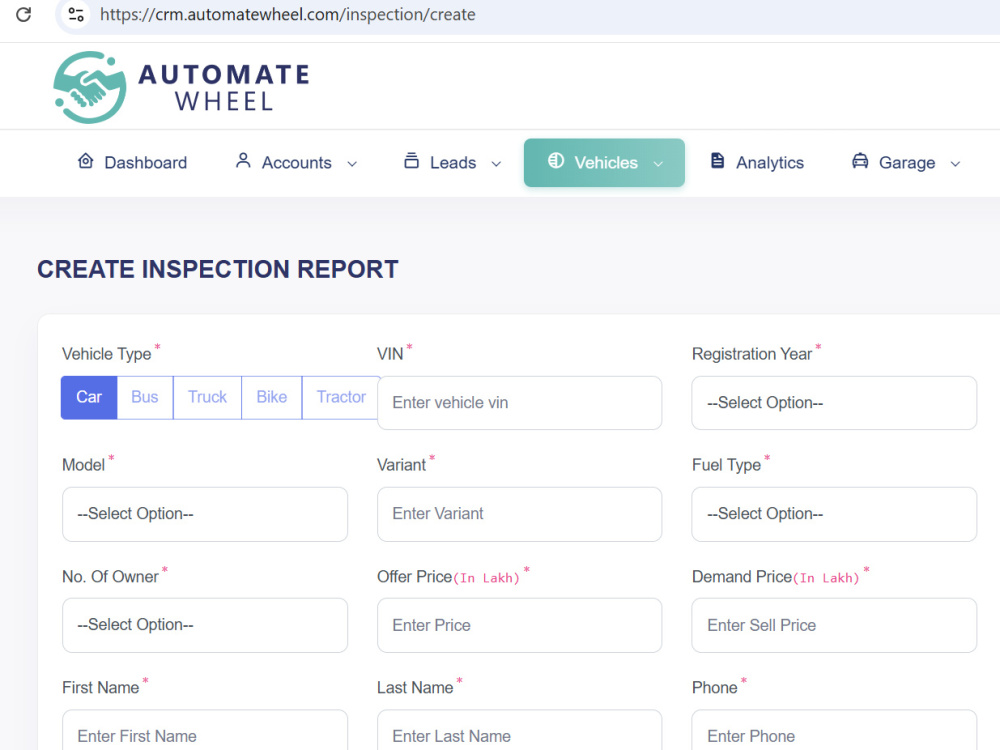Screen dimensions: 1000x750
Task: Click the Registration Year label
Action: coord(752,354)
